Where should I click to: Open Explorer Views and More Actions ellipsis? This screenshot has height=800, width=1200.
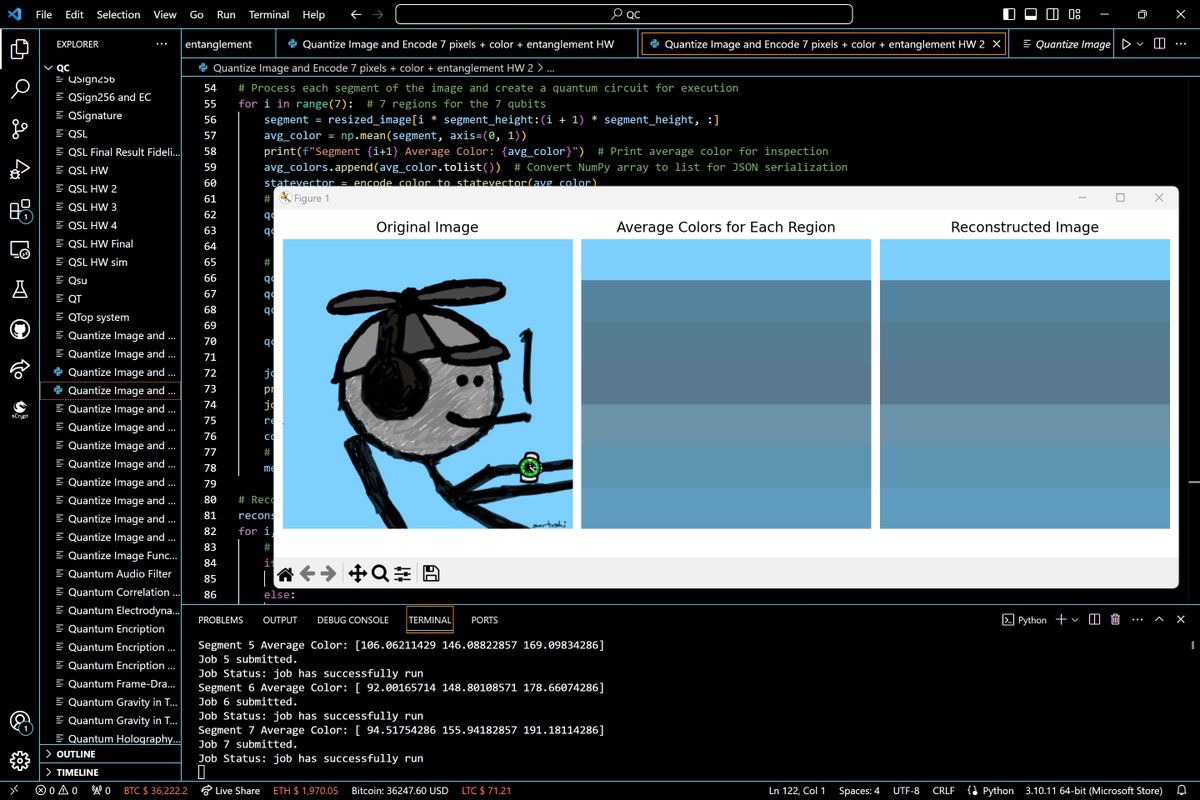162,44
